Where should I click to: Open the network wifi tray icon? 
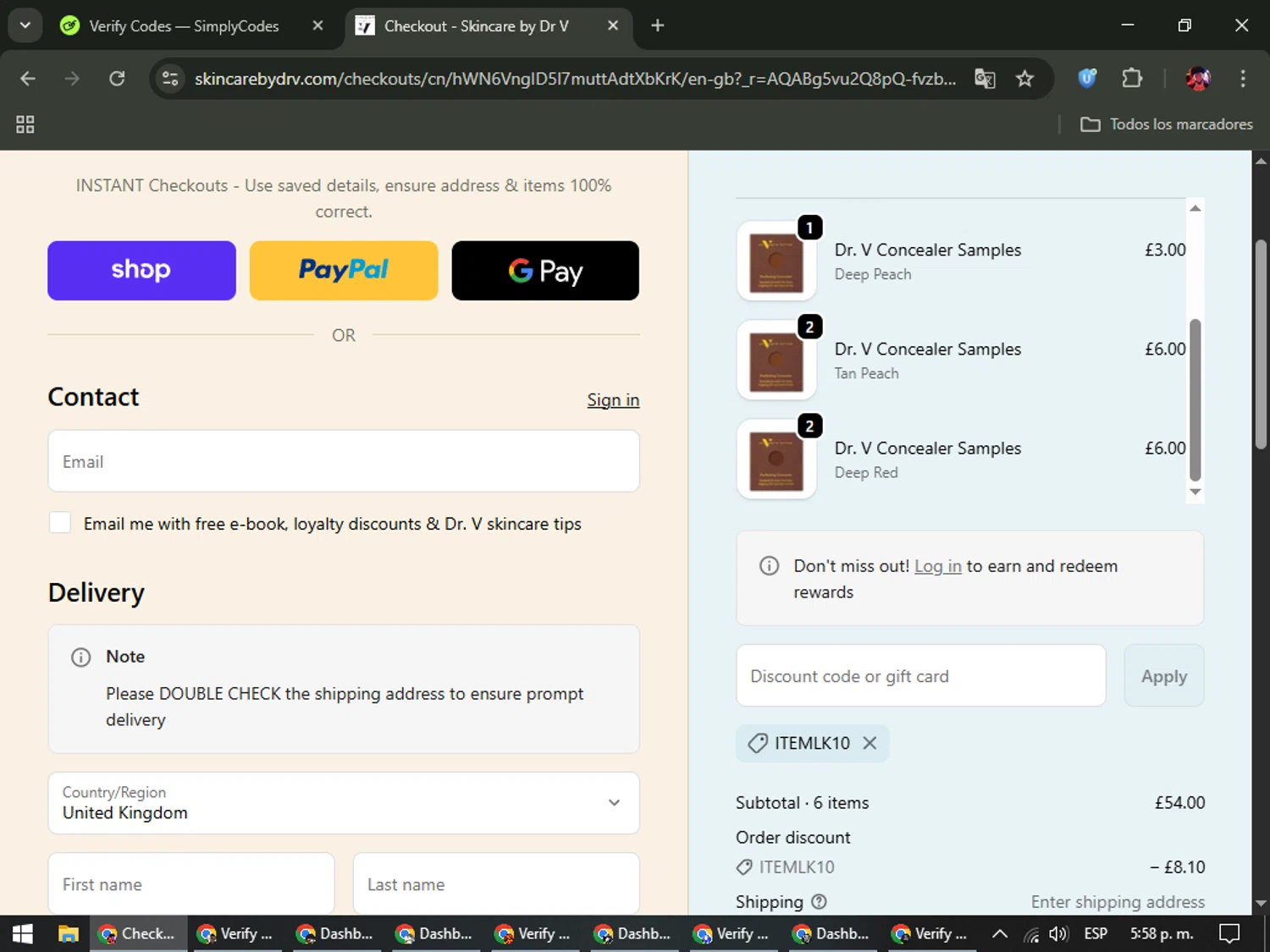[1030, 933]
